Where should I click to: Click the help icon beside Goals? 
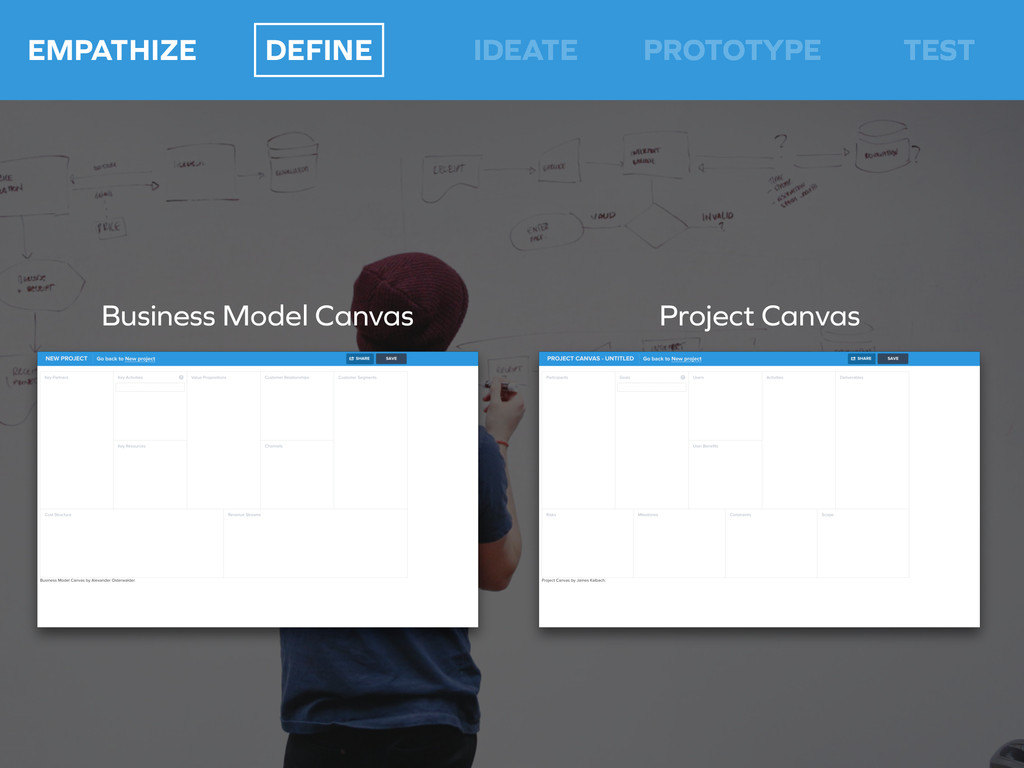pos(683,378)
